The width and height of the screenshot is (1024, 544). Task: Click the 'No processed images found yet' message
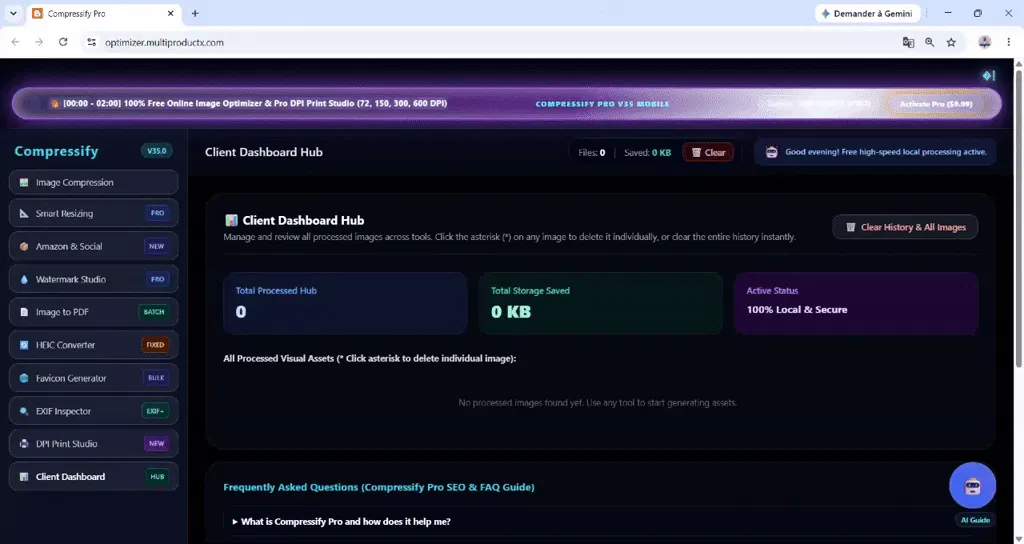[x=598, y=403]
